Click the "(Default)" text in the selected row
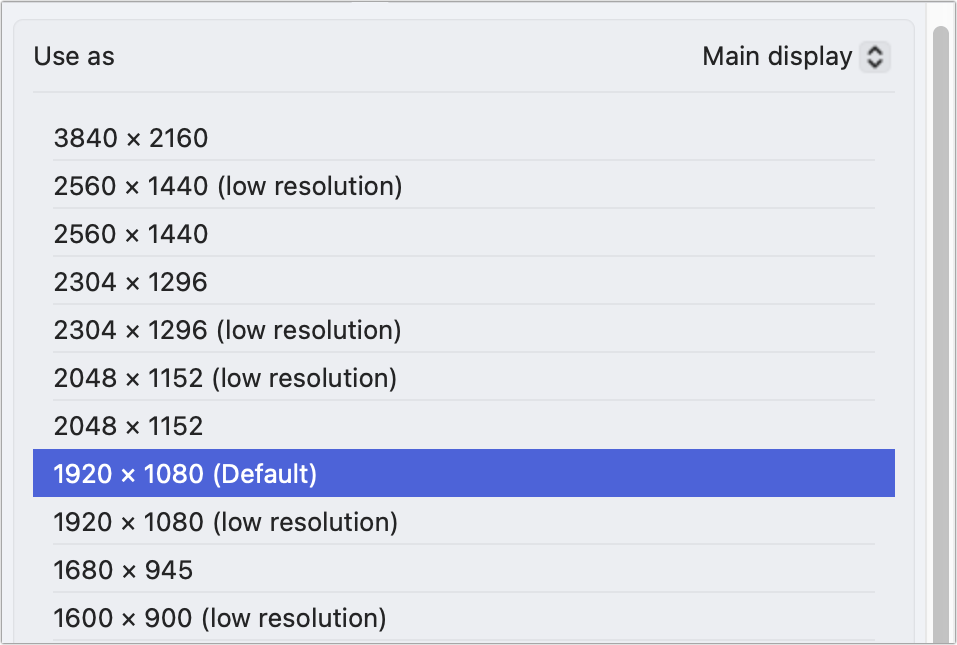This screenshot has width=957, height=645. pos(264,474)
